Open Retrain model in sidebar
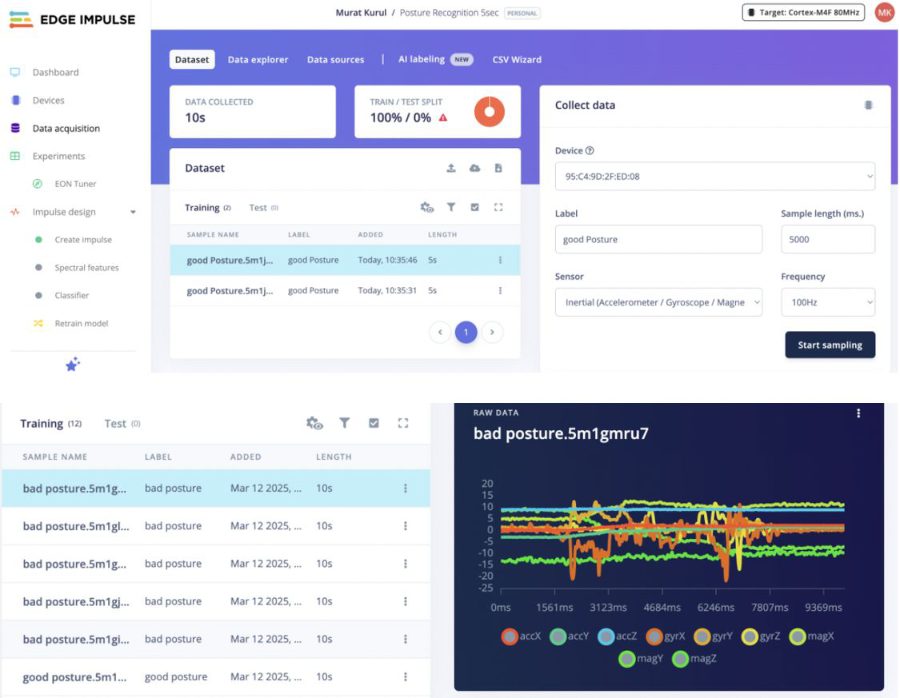 point(81,323)
